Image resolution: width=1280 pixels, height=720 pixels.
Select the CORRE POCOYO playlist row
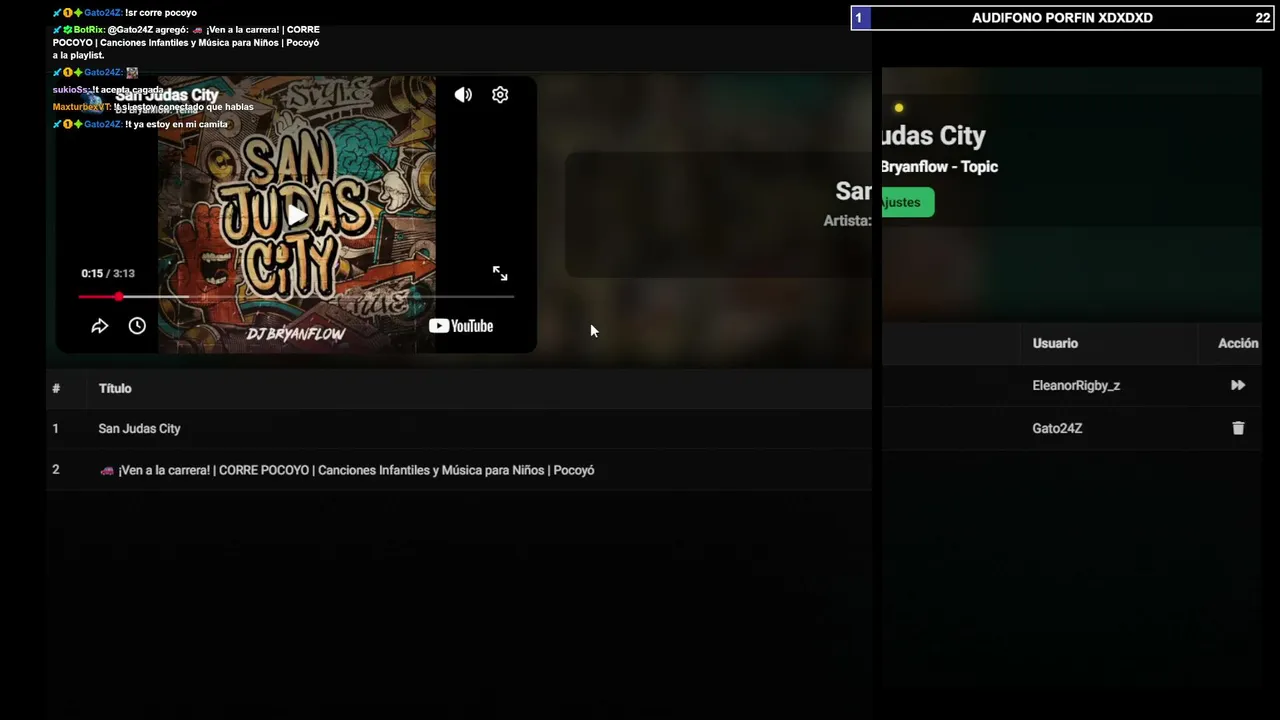click(459, 470)
